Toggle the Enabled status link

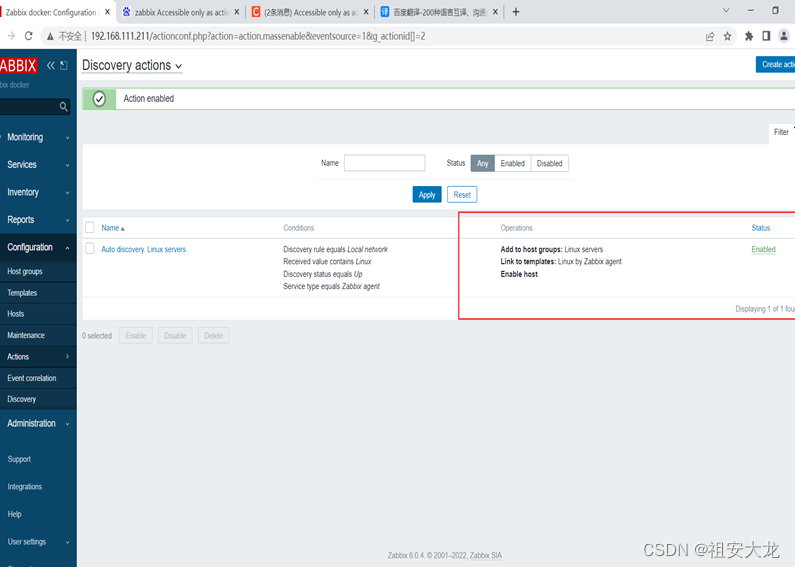click(x=763, y=250)
